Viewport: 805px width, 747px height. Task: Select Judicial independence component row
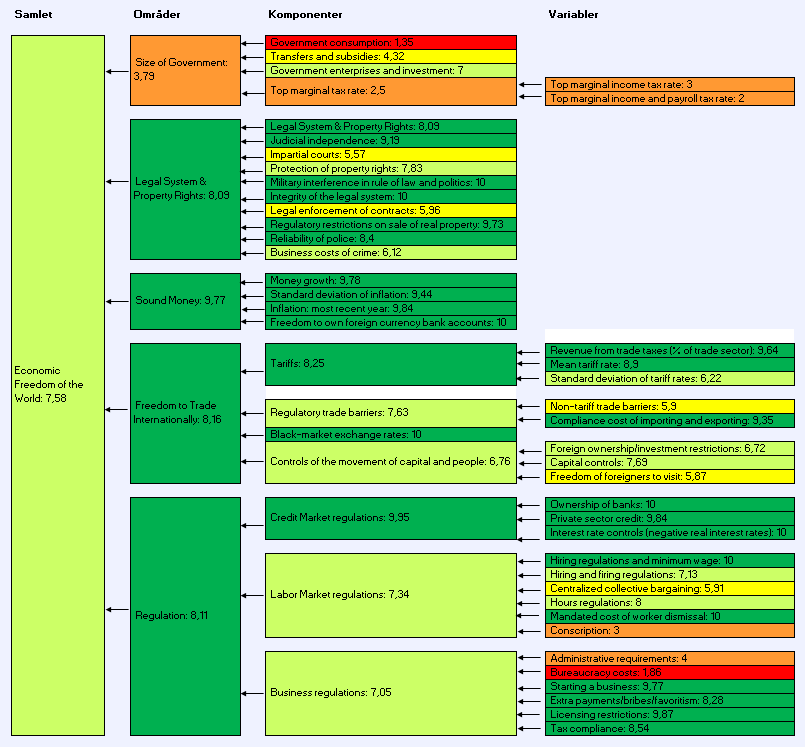390,141
